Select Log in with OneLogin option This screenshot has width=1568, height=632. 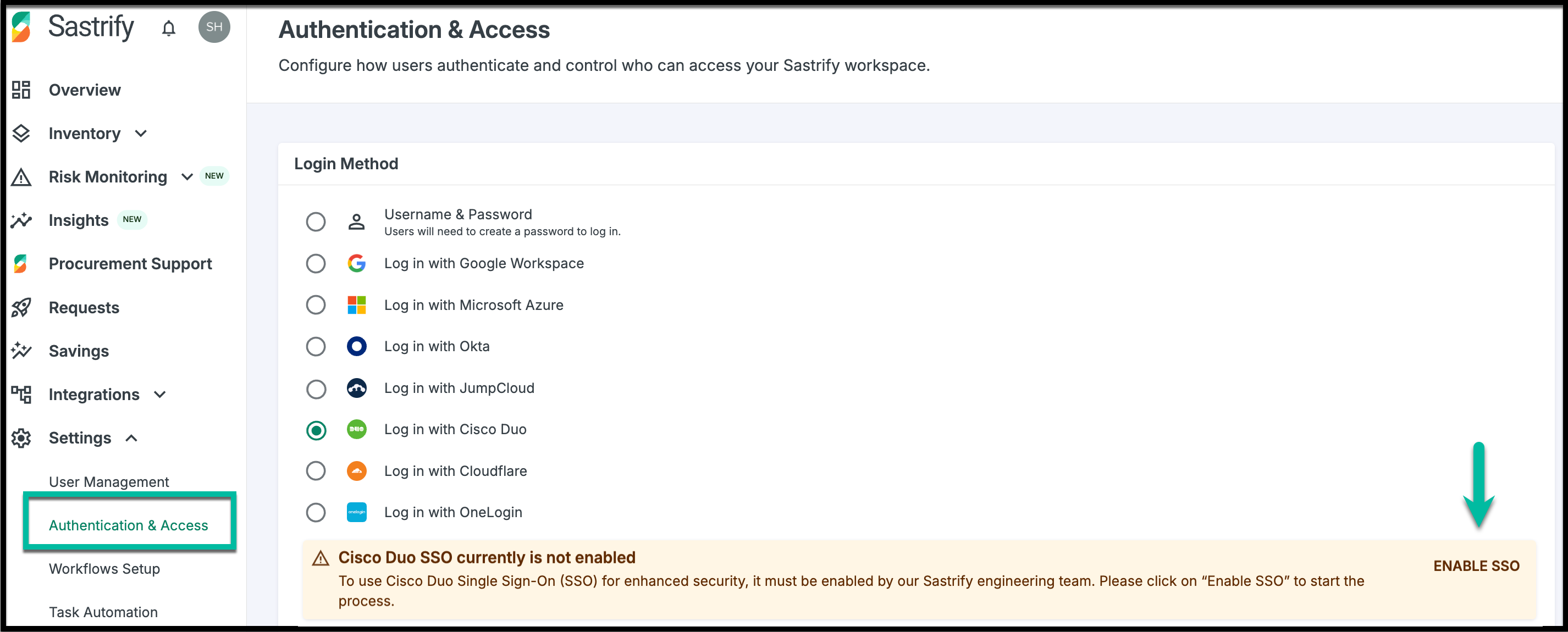coord(316,512)
